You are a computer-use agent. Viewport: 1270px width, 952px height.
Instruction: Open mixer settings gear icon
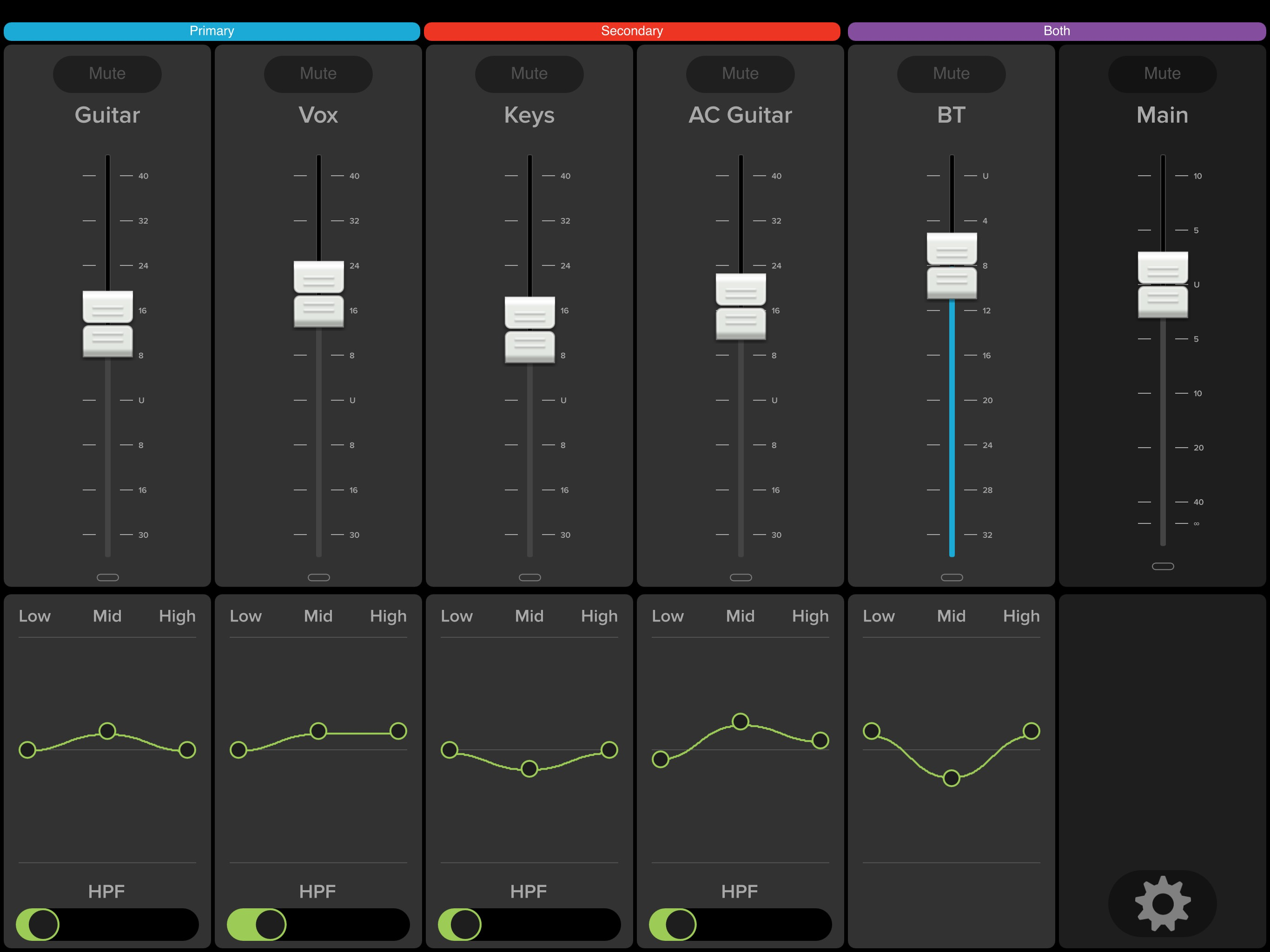pos(1162,903)
